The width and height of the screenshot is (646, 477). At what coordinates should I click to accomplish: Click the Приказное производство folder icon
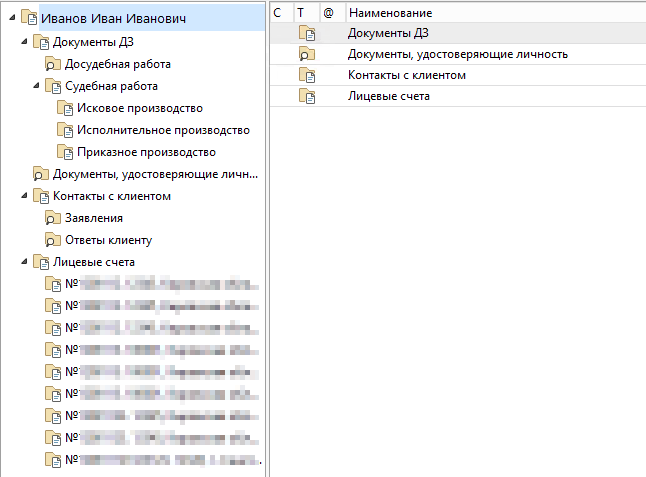(x=66, y=152)
